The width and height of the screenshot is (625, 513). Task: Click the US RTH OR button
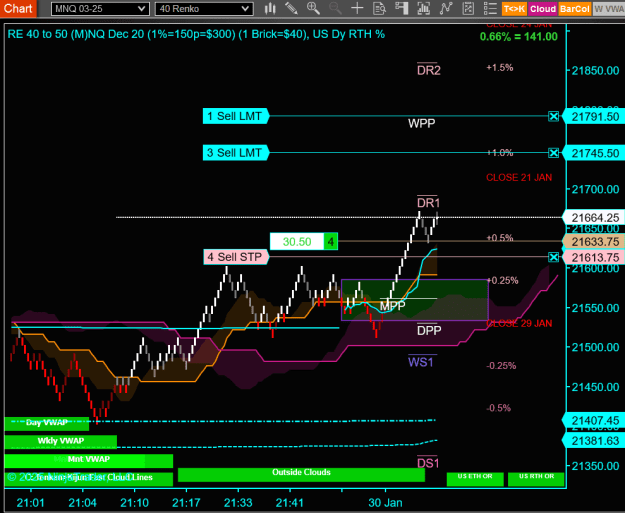click(536, 479)
